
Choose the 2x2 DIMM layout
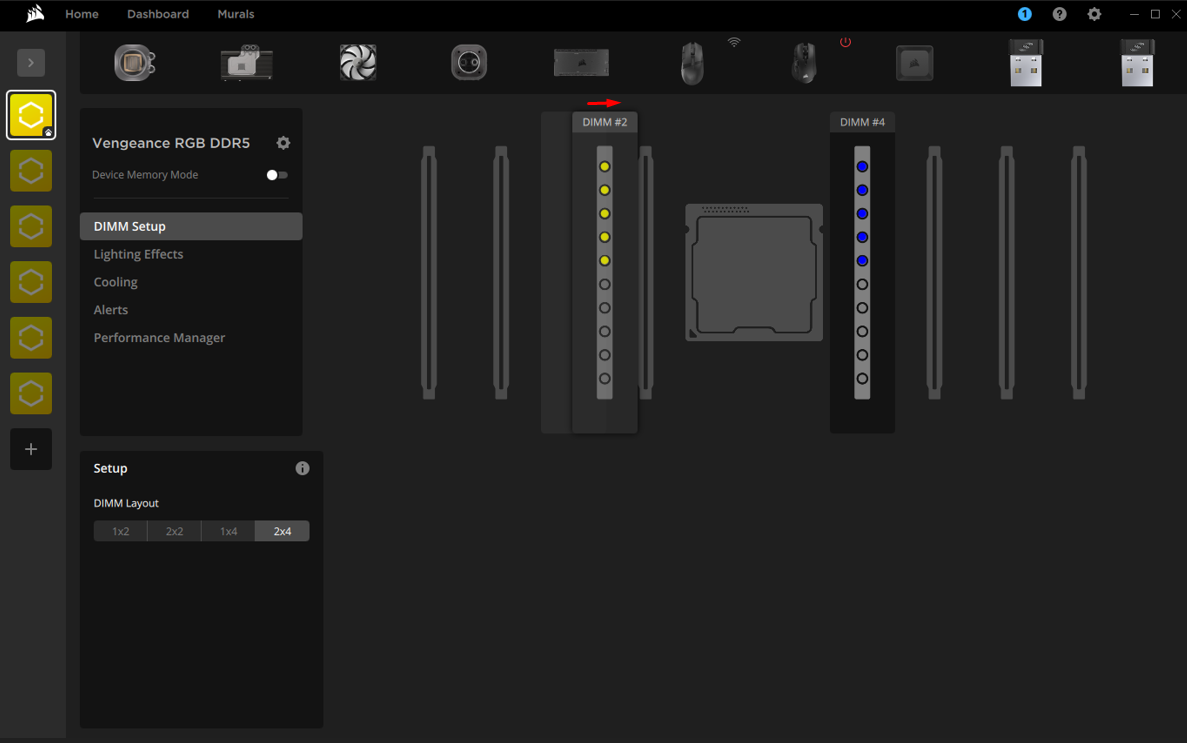(x=174, y=531)
